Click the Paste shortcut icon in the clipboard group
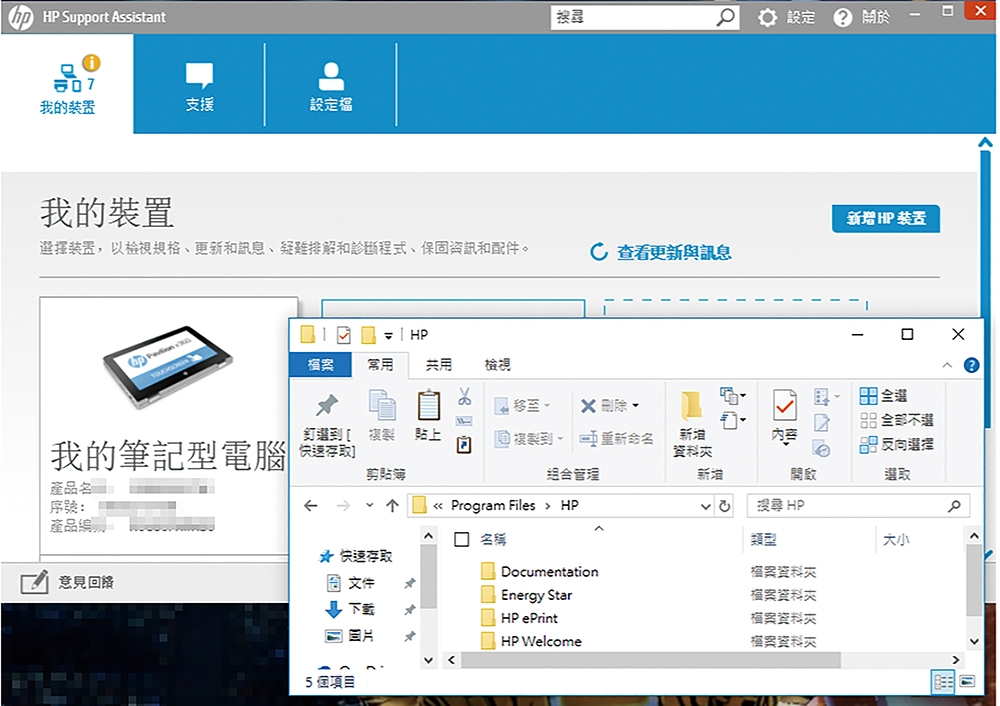Viewport: 1000px width, 706px height. click(x=464, y=445)
